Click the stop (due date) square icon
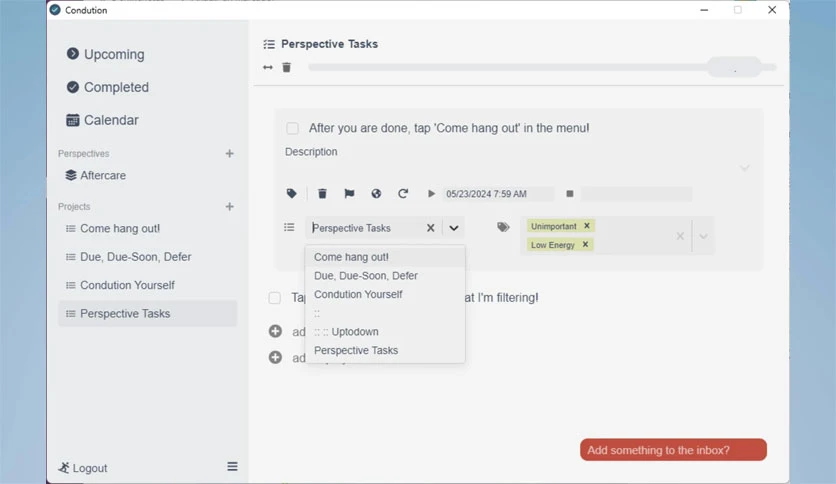 tap(570, 193)
